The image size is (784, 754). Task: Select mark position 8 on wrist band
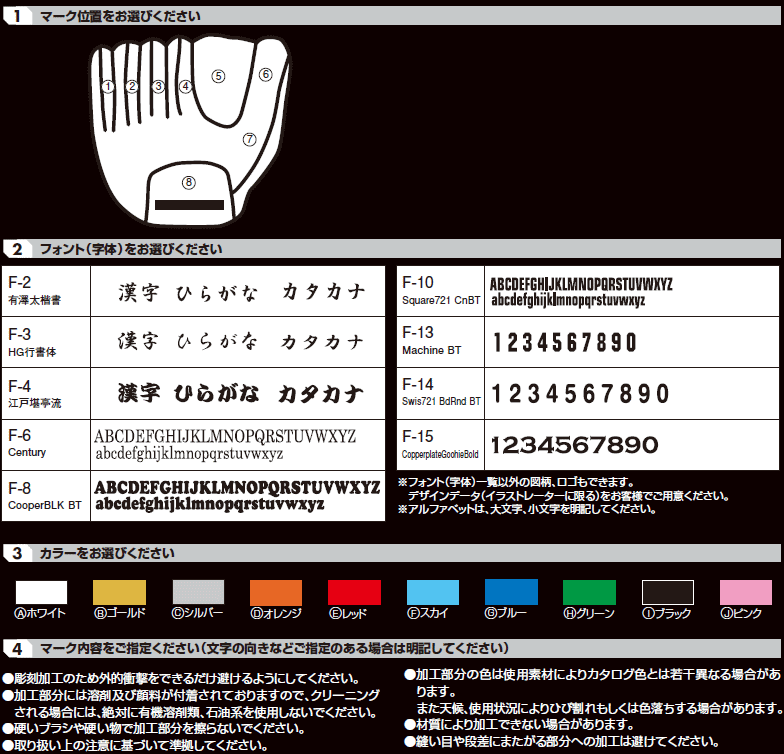188,182
